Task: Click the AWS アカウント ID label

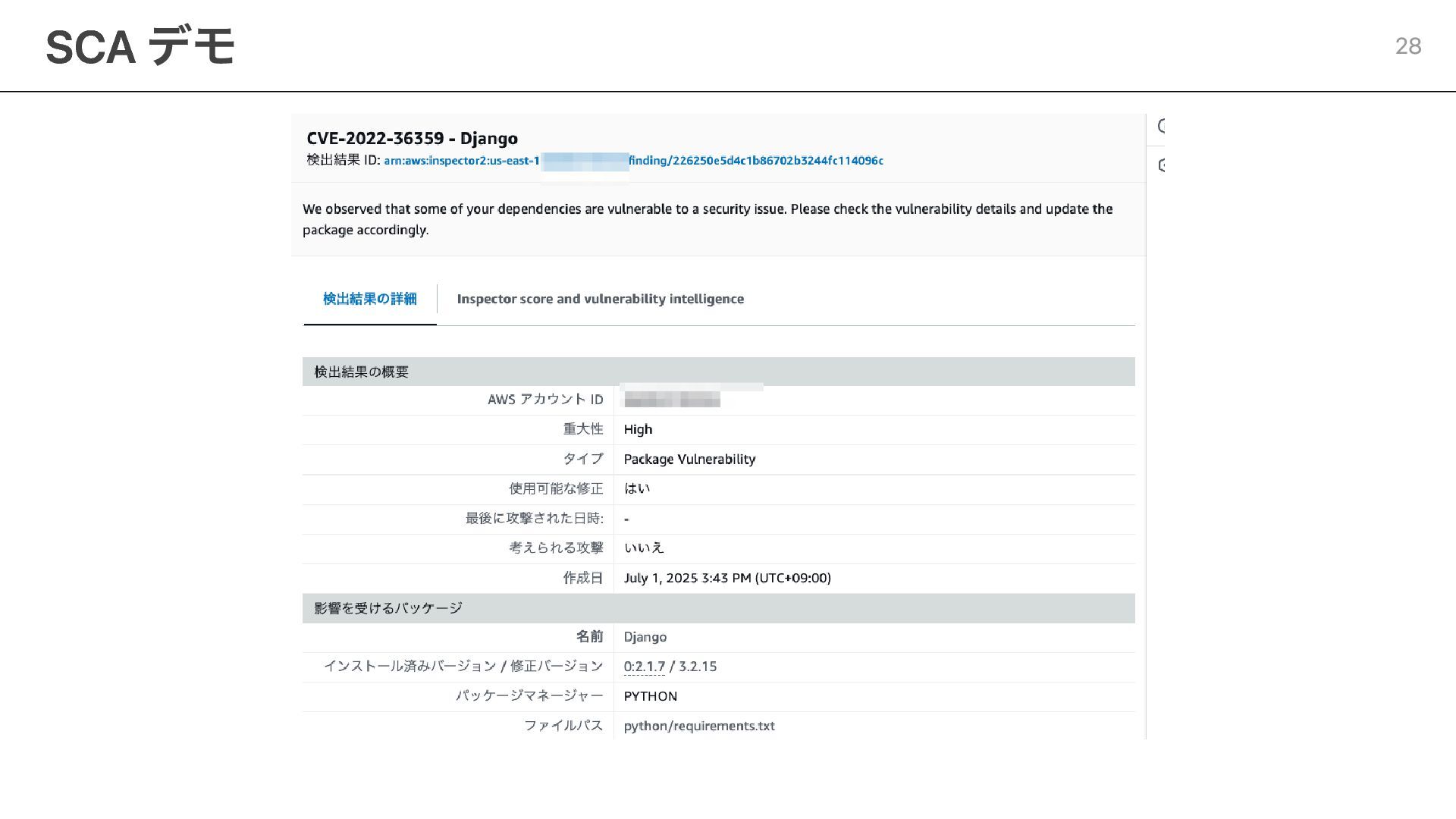Action: tap(545, 400)
